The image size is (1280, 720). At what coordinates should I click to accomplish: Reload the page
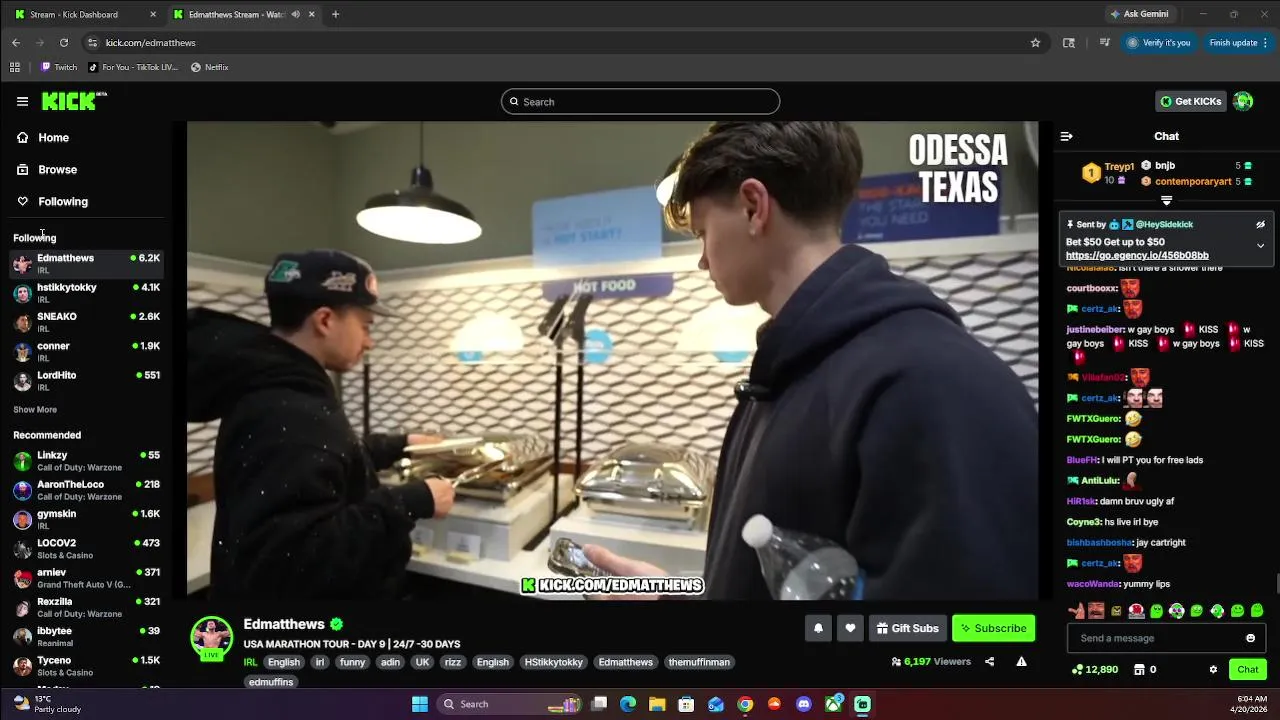64,43
